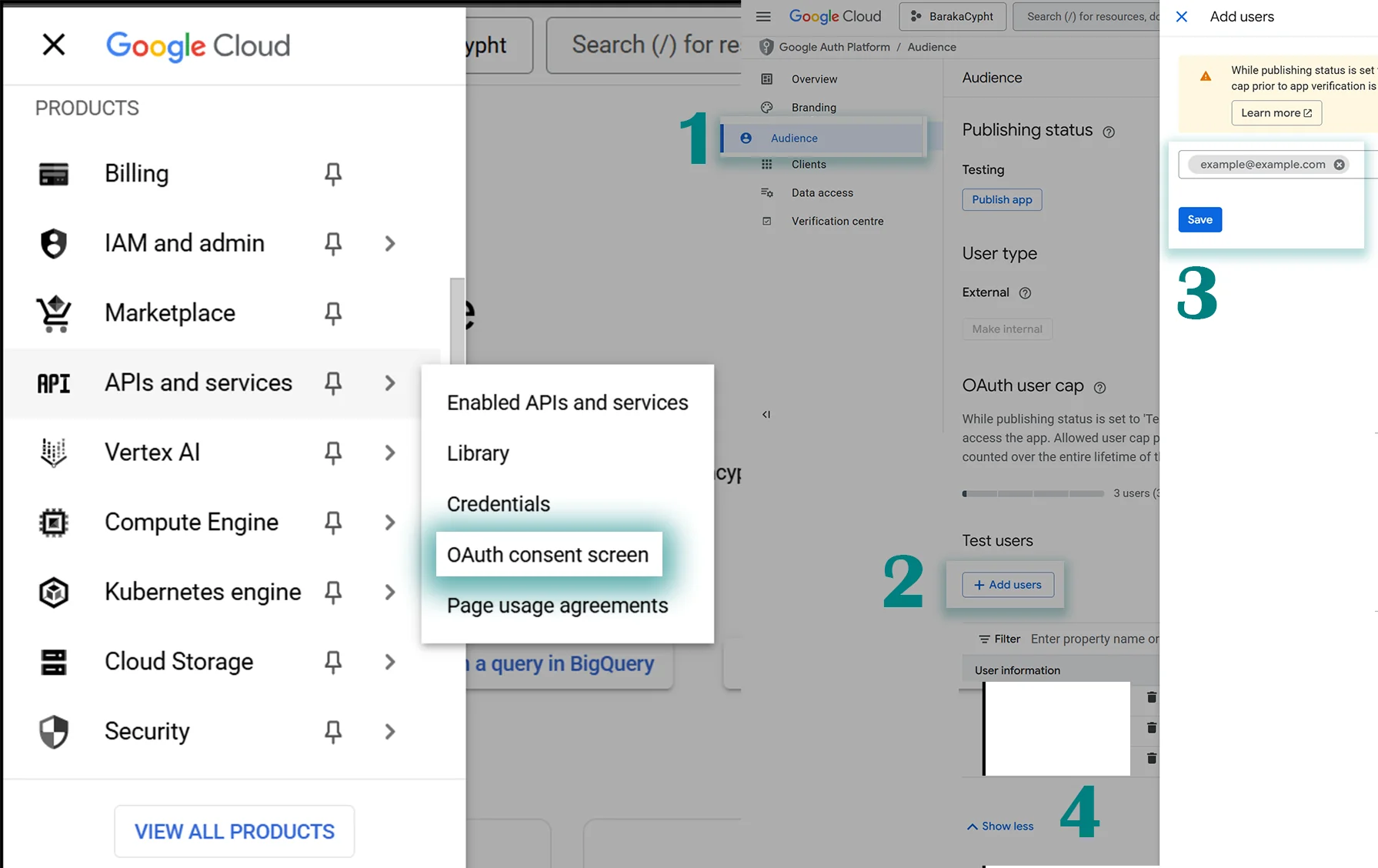
Task: Collapse the Auth Platform sidebar arrow
Action: pos(766,415)
